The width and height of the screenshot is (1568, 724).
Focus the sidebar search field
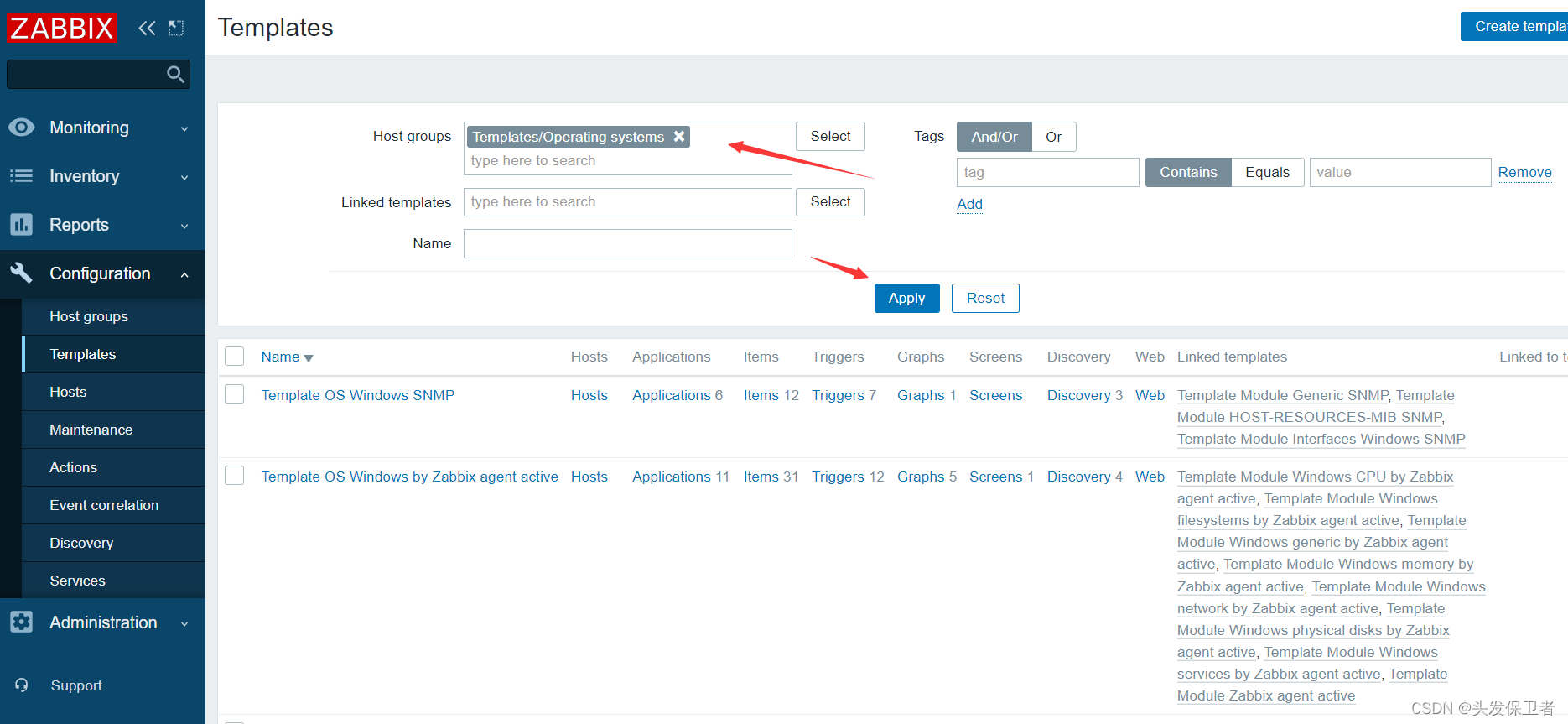(98, 75)
